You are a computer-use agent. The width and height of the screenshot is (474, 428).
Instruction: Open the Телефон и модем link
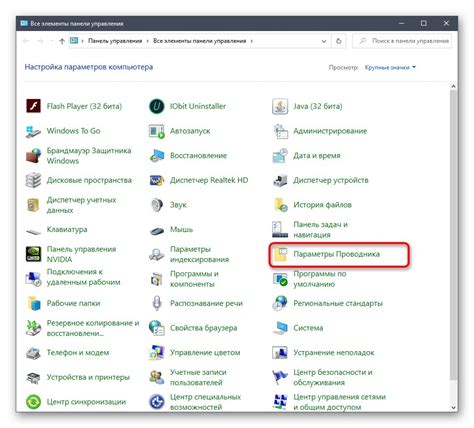pos(78,353)
